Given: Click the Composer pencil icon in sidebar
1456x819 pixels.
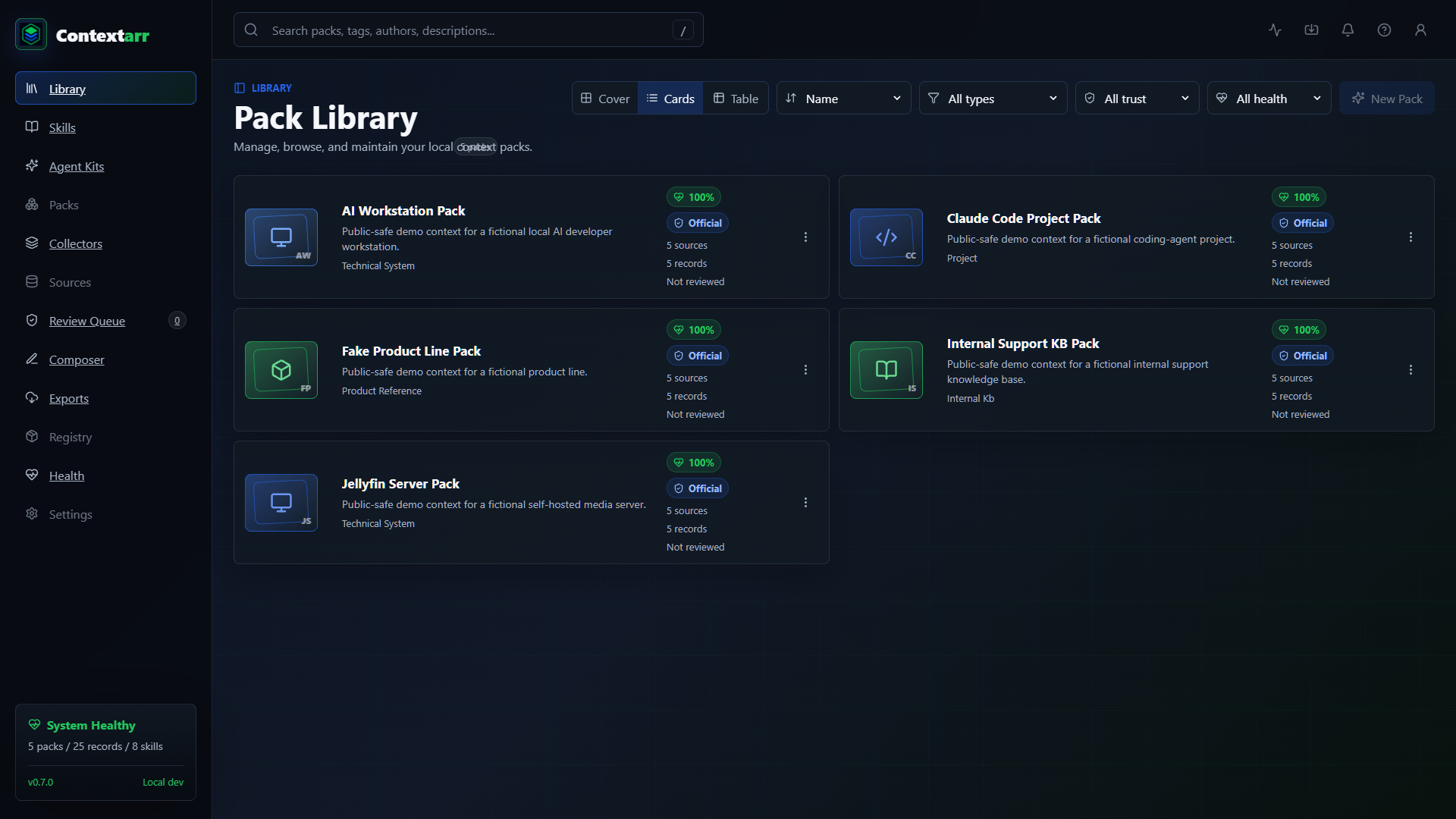Looking at the screenshot, I should click(32, 359).
